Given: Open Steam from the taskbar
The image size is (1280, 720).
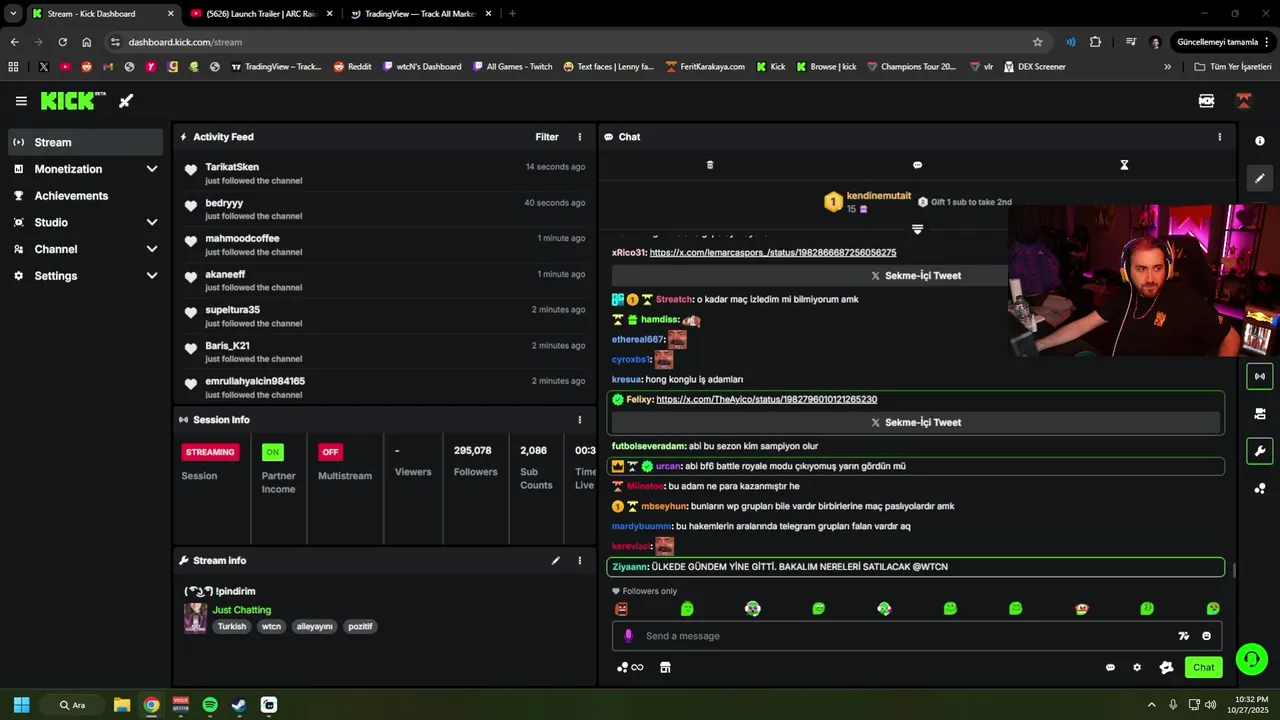Looking at the screenshot, I should click(239, 705).
